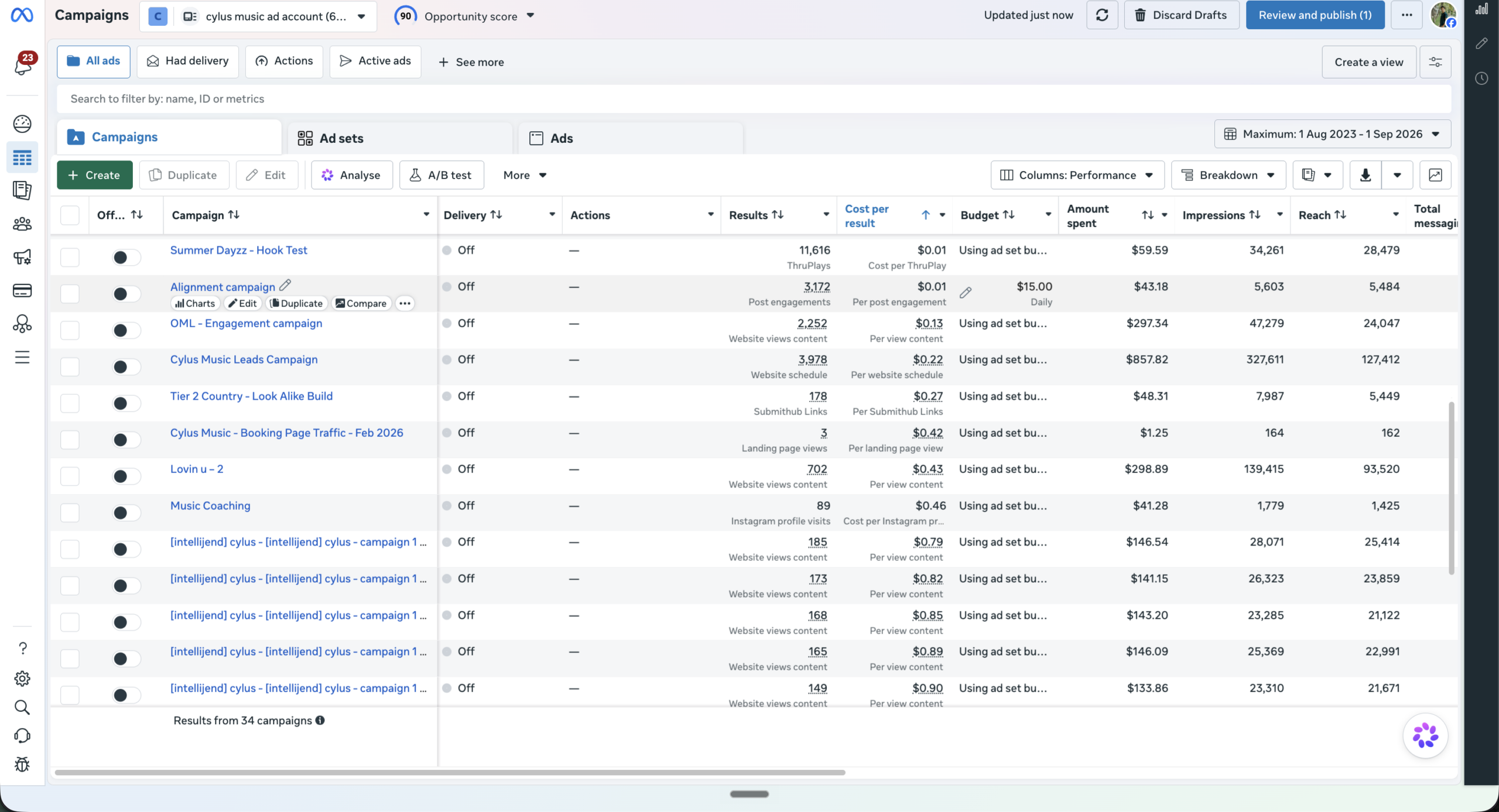Open Settings gear icon in sidebar
This screenshot has height=812, width=1499.
22,679
